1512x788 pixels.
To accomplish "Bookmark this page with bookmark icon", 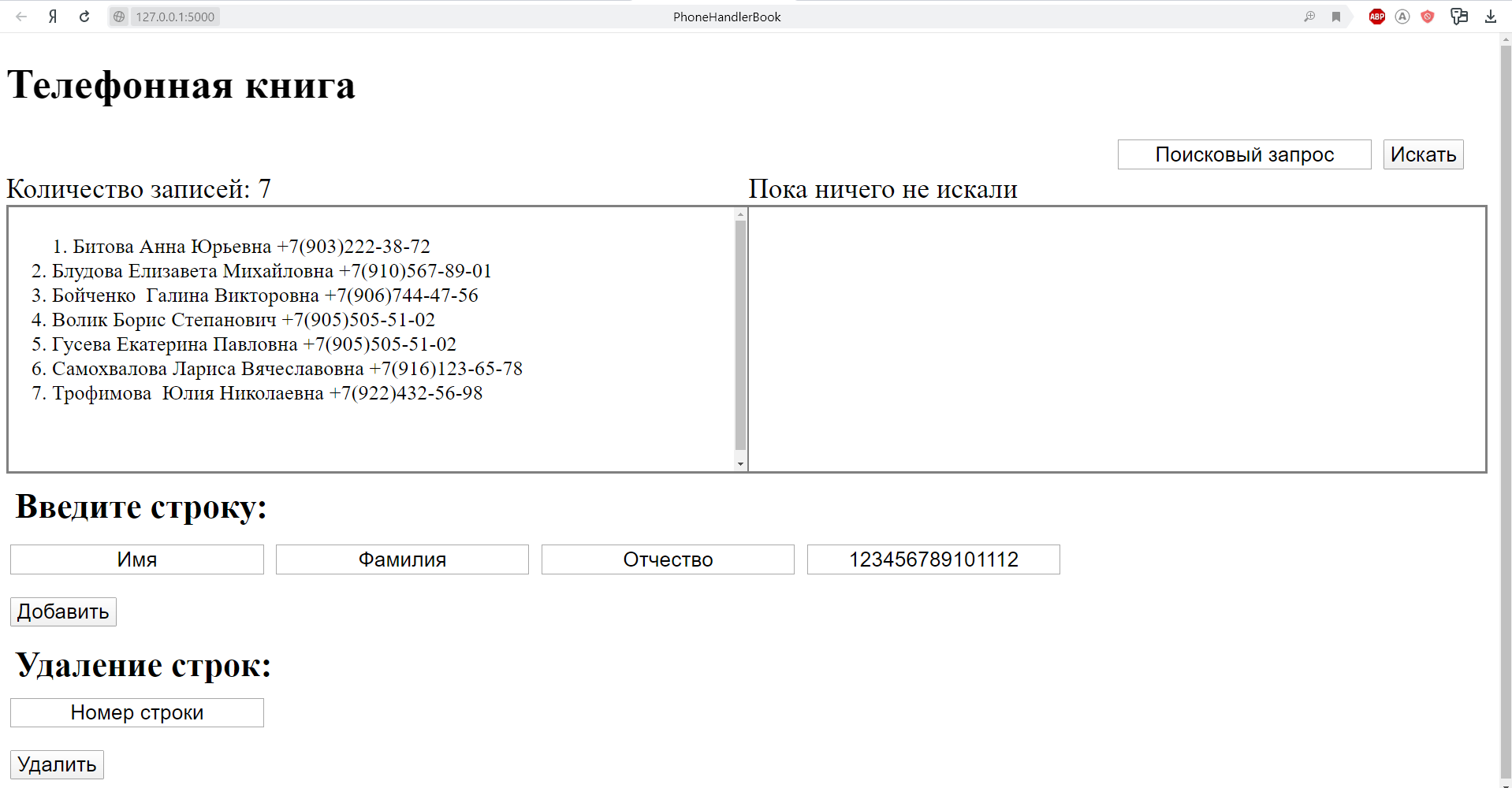I will coord(1336,17).
